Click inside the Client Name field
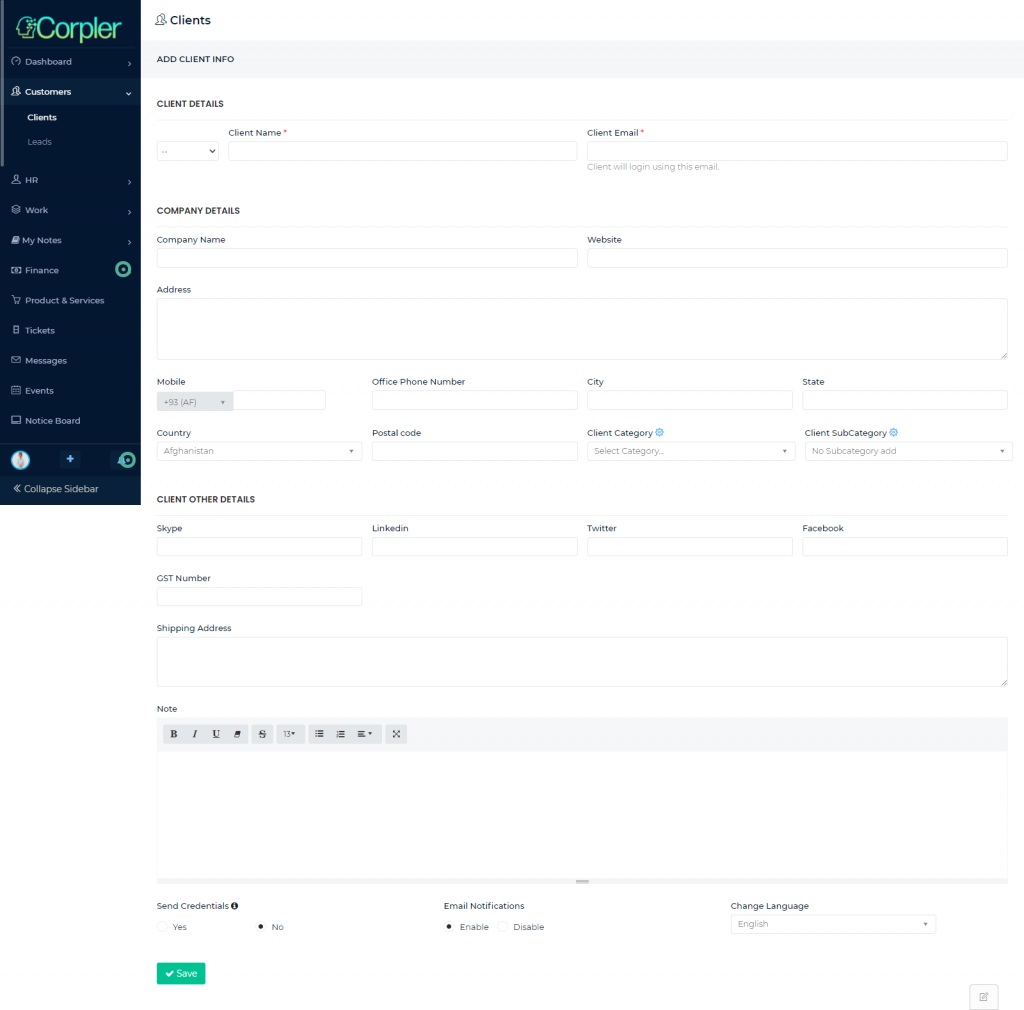 (x=402, y=150)
